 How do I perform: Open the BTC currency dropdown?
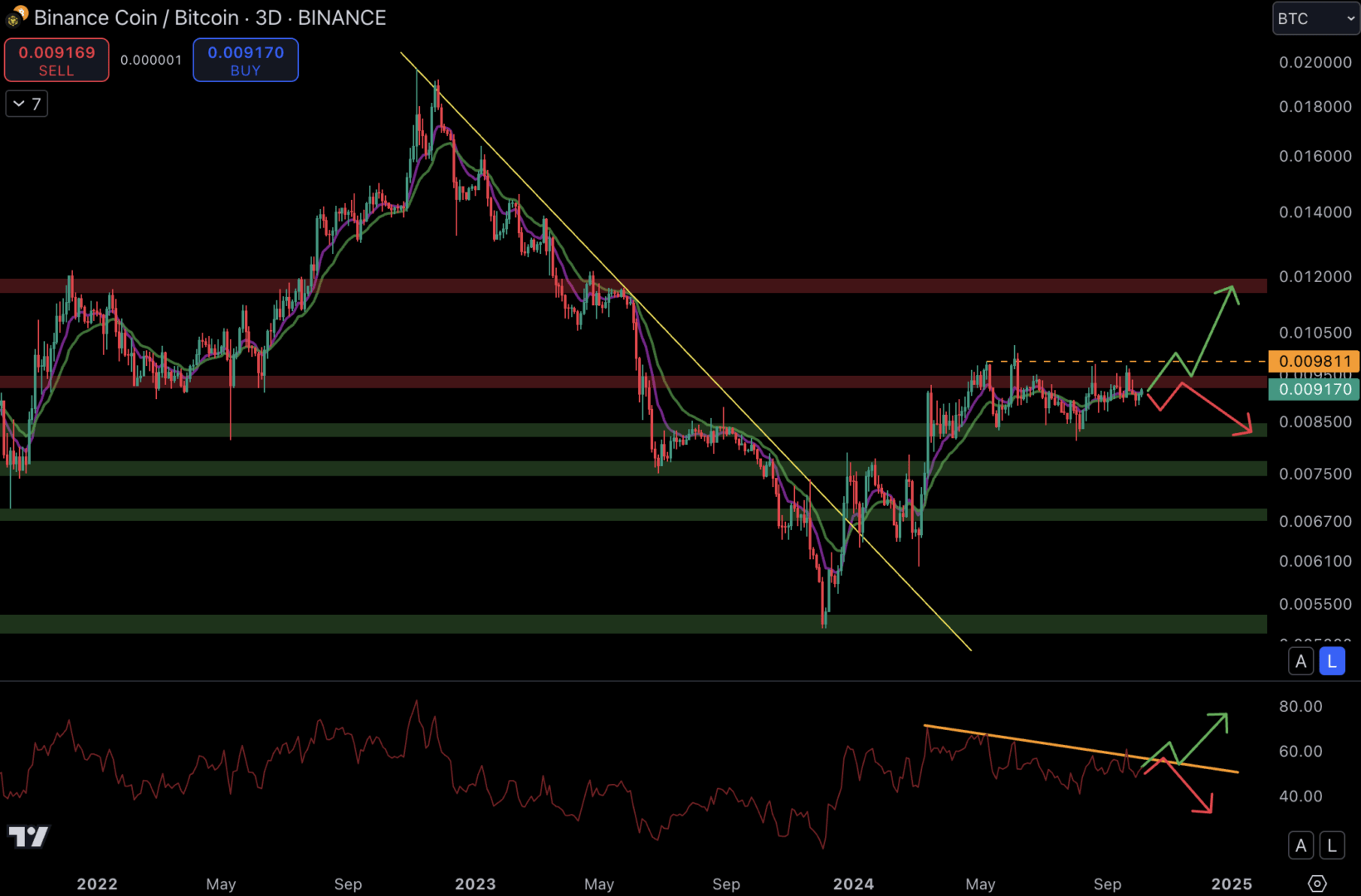point(1315,17)
